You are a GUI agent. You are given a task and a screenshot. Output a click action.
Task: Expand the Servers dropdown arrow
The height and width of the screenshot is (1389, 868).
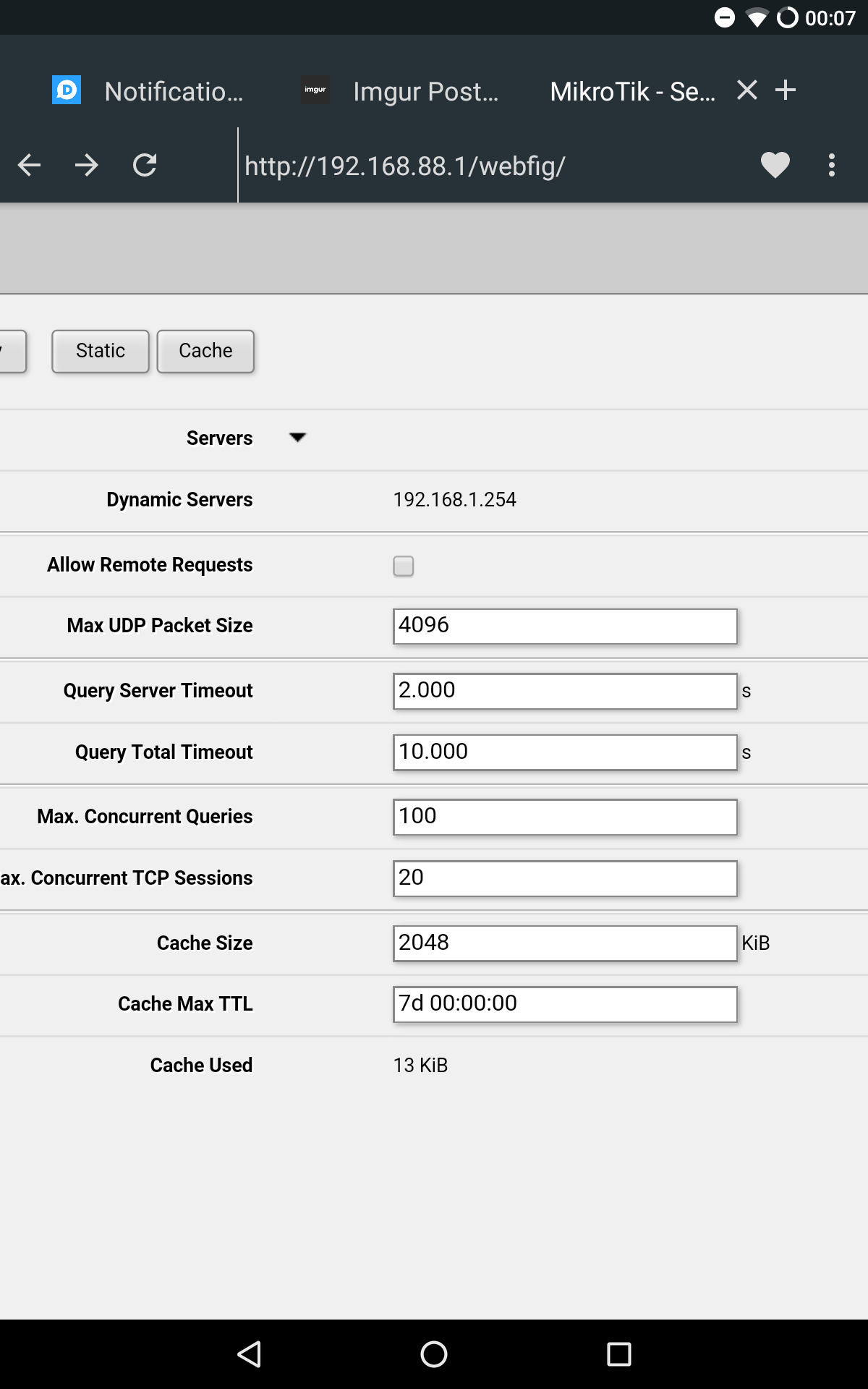tap(297, 438)
